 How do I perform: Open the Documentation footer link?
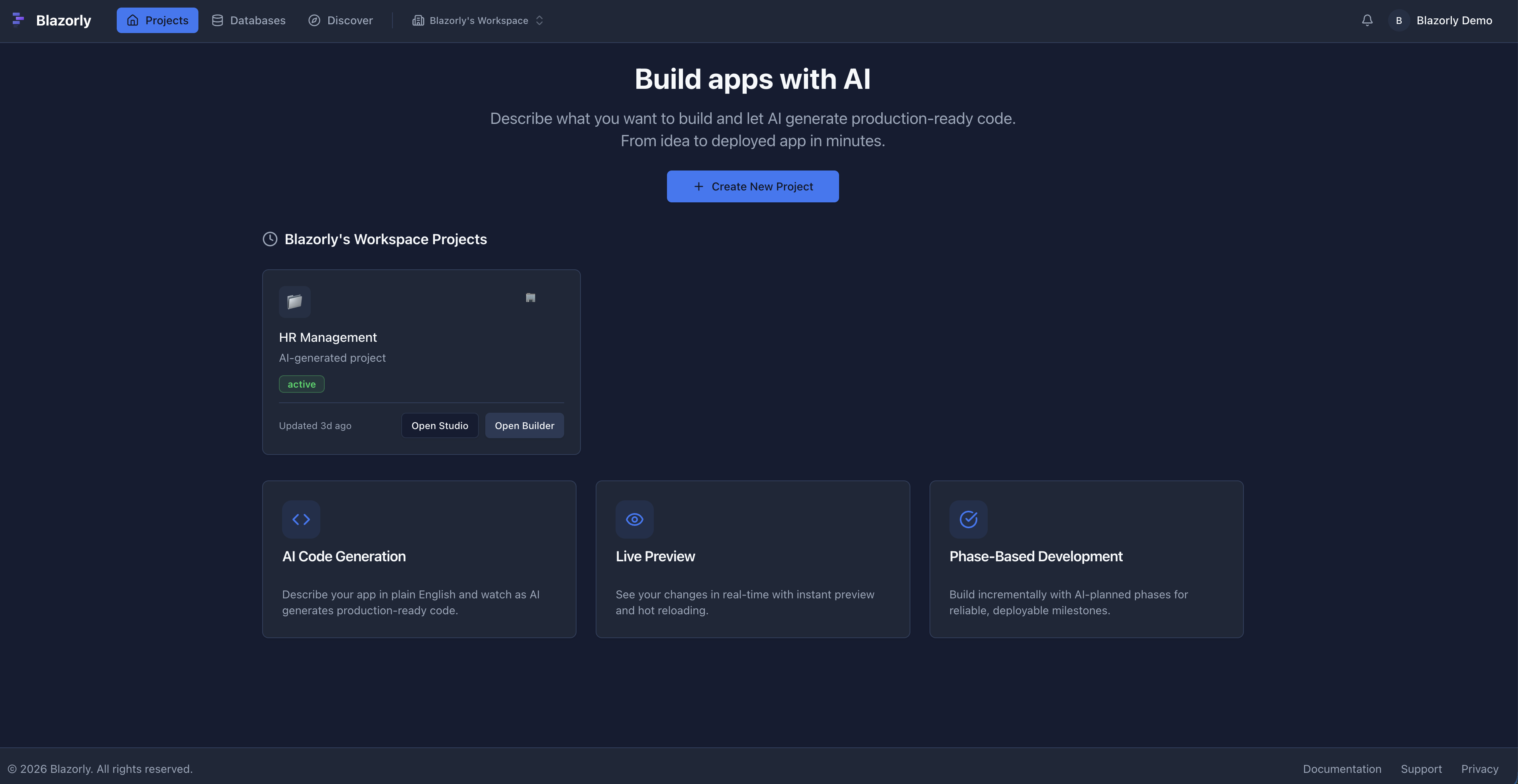click(1342, 769)
